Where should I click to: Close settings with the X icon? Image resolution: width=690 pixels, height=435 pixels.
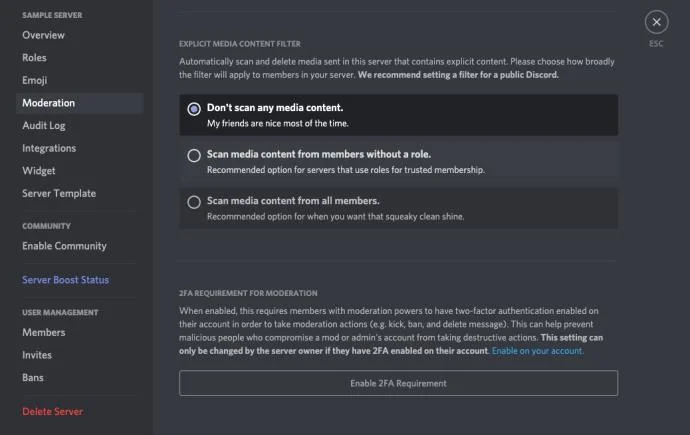pos(656,22)
